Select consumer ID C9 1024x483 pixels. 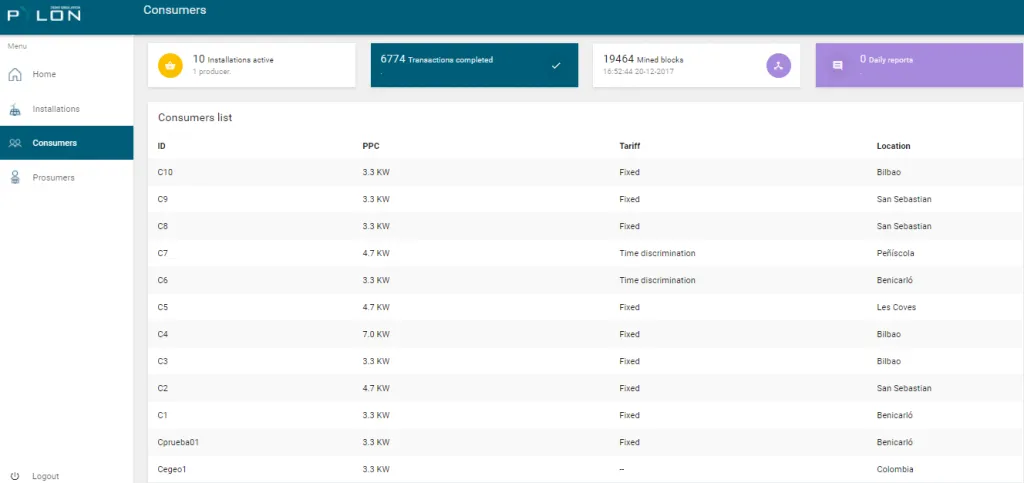pos(163,199)
